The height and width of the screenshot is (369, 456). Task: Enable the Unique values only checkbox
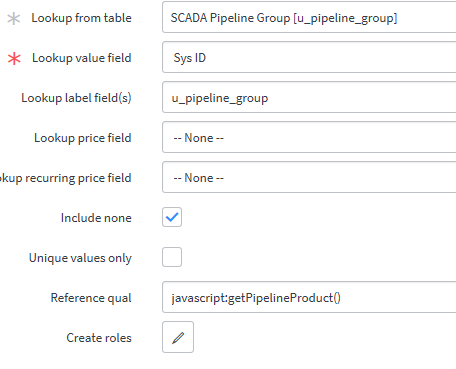(x=172, y=257)
